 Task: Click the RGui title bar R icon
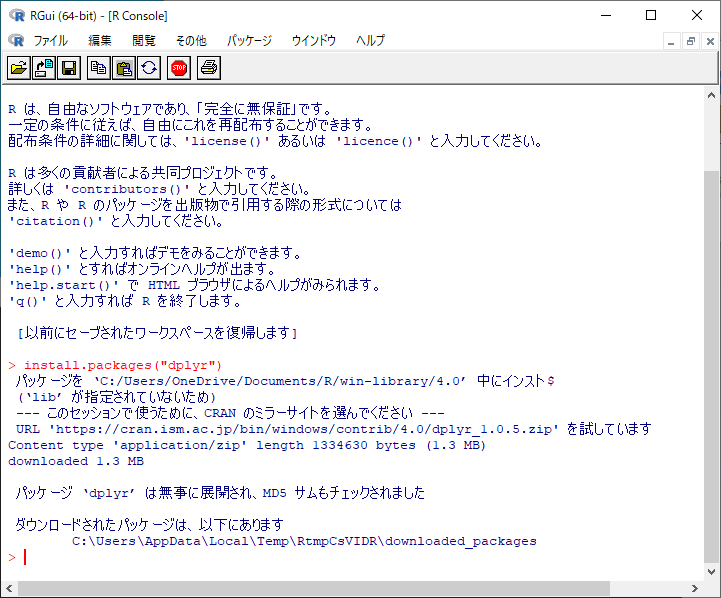point(17,16)
